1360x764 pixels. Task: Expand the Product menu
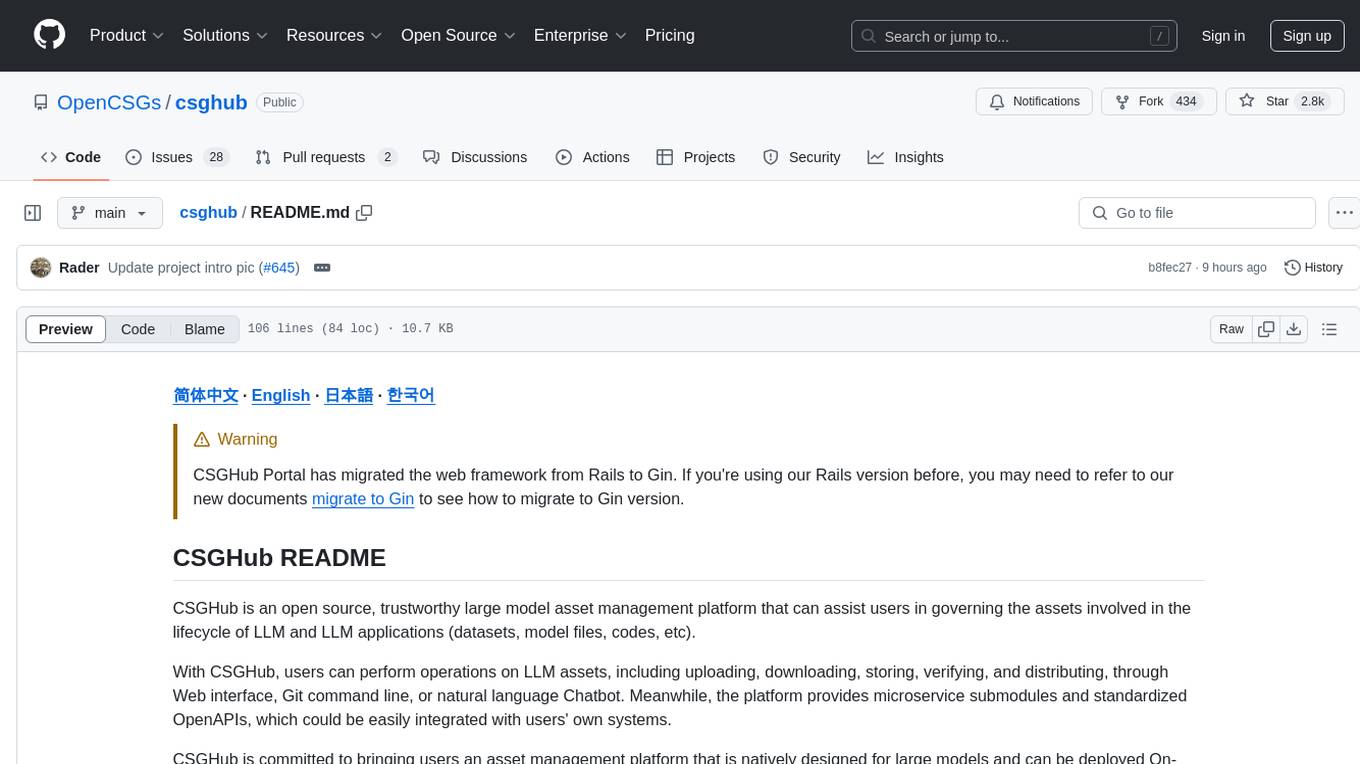127,35
